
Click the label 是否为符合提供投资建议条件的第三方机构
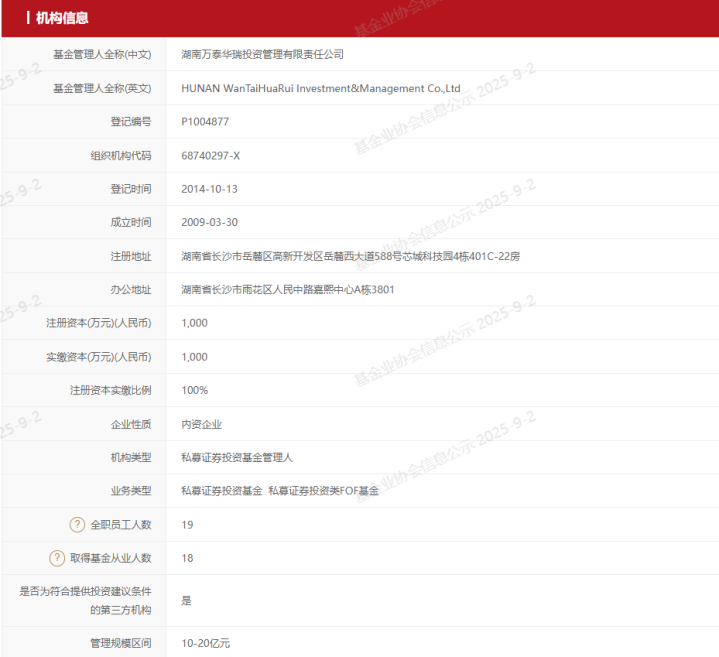85,601
